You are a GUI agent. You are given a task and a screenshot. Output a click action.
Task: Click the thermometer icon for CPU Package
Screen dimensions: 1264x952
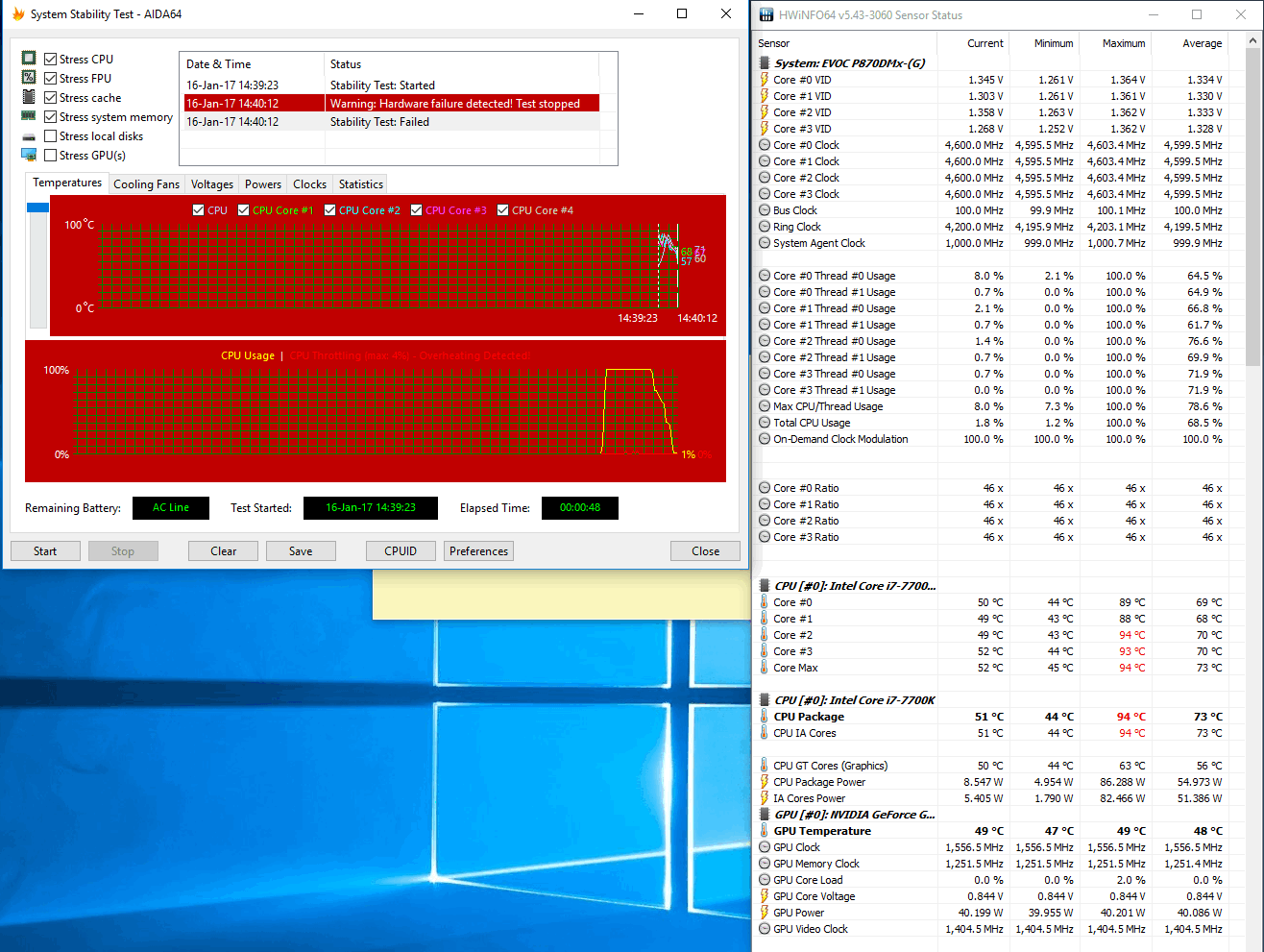[x=765, y=717]
